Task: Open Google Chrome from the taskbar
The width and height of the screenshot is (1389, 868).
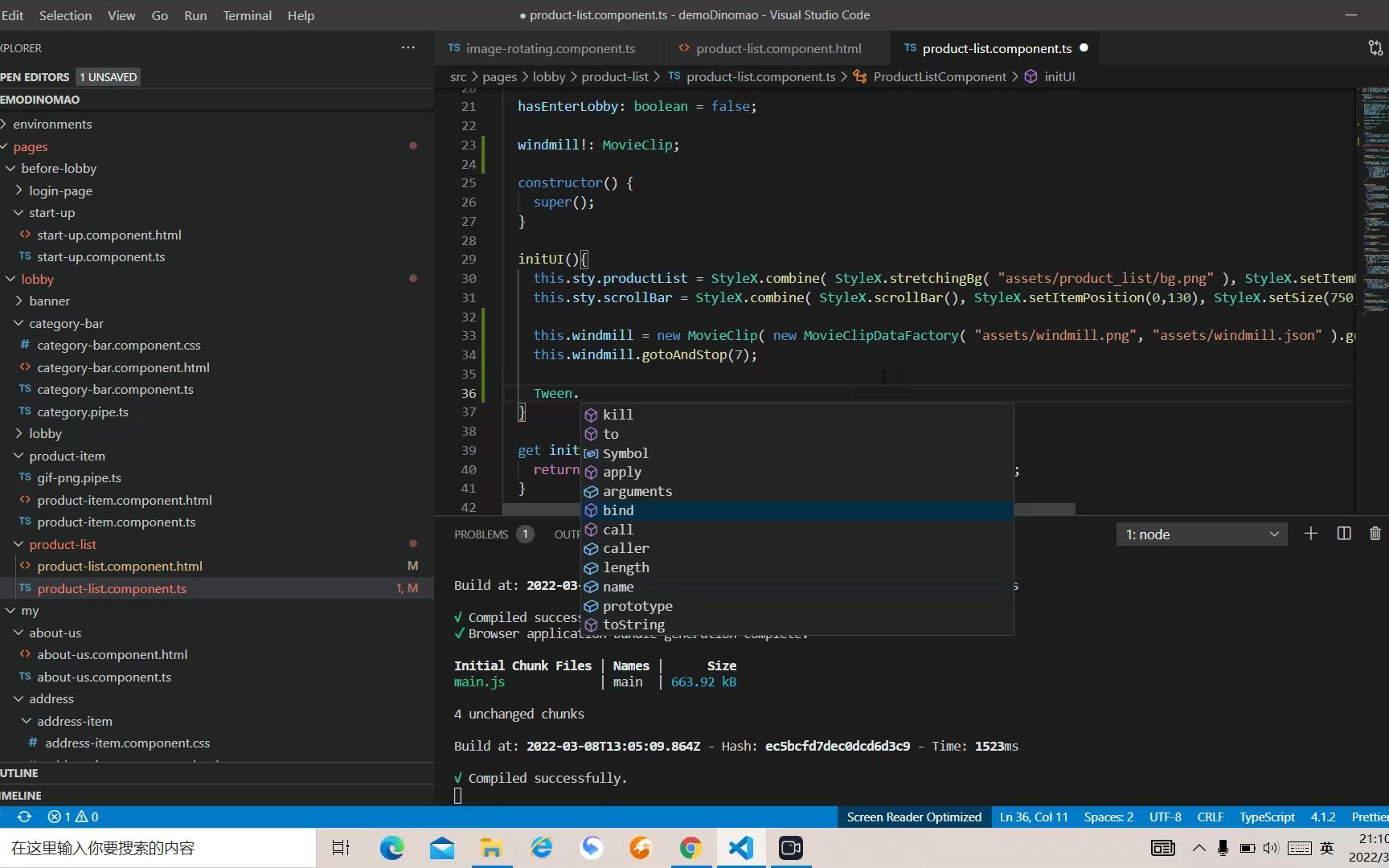Action: click(690, 848)
